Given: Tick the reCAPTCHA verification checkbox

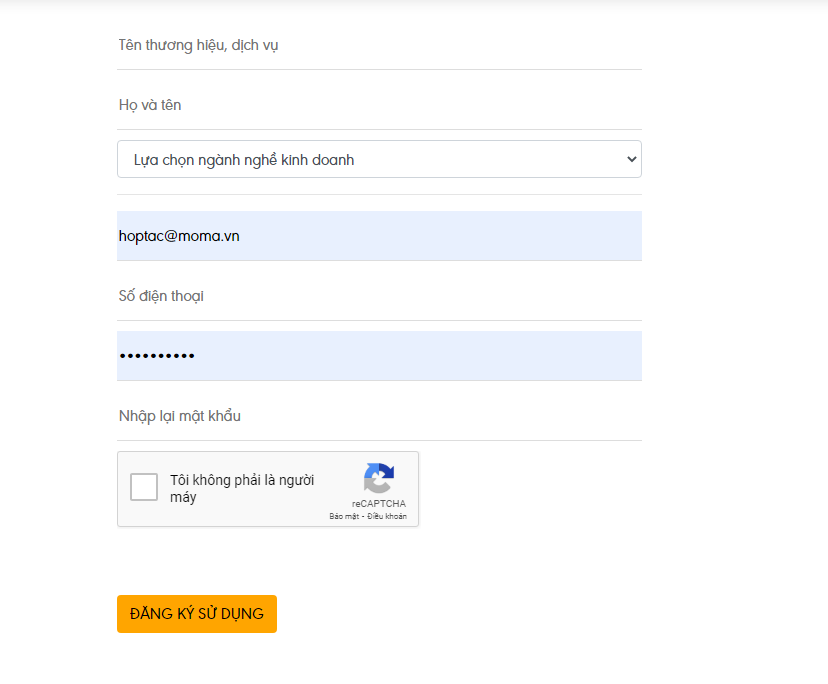Looking at the screenshot, I should click(x=144, y=487).
